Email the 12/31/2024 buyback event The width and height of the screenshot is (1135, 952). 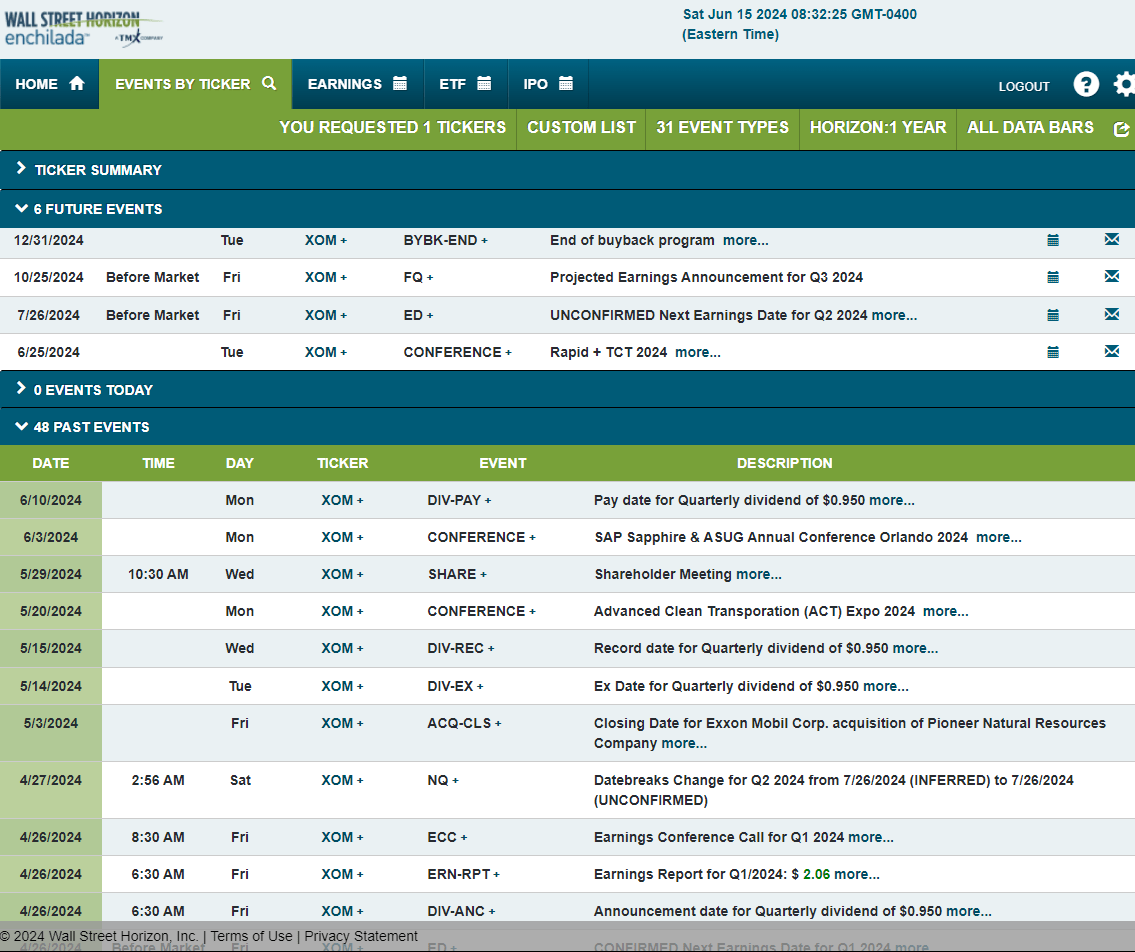(x=1112, y=240)
